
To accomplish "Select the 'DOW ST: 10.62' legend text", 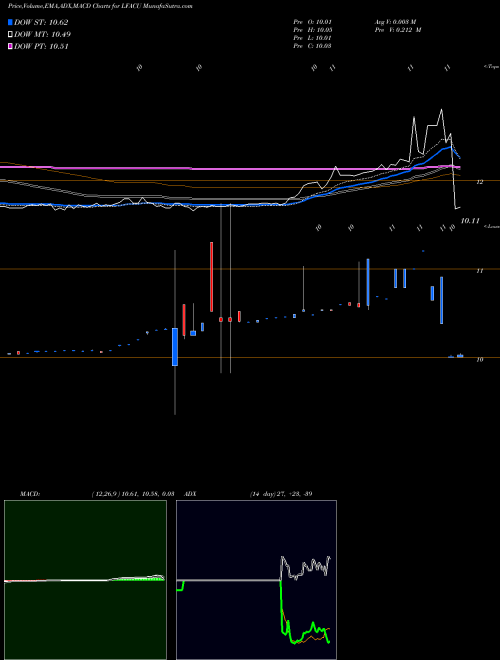I will (41, 22).
